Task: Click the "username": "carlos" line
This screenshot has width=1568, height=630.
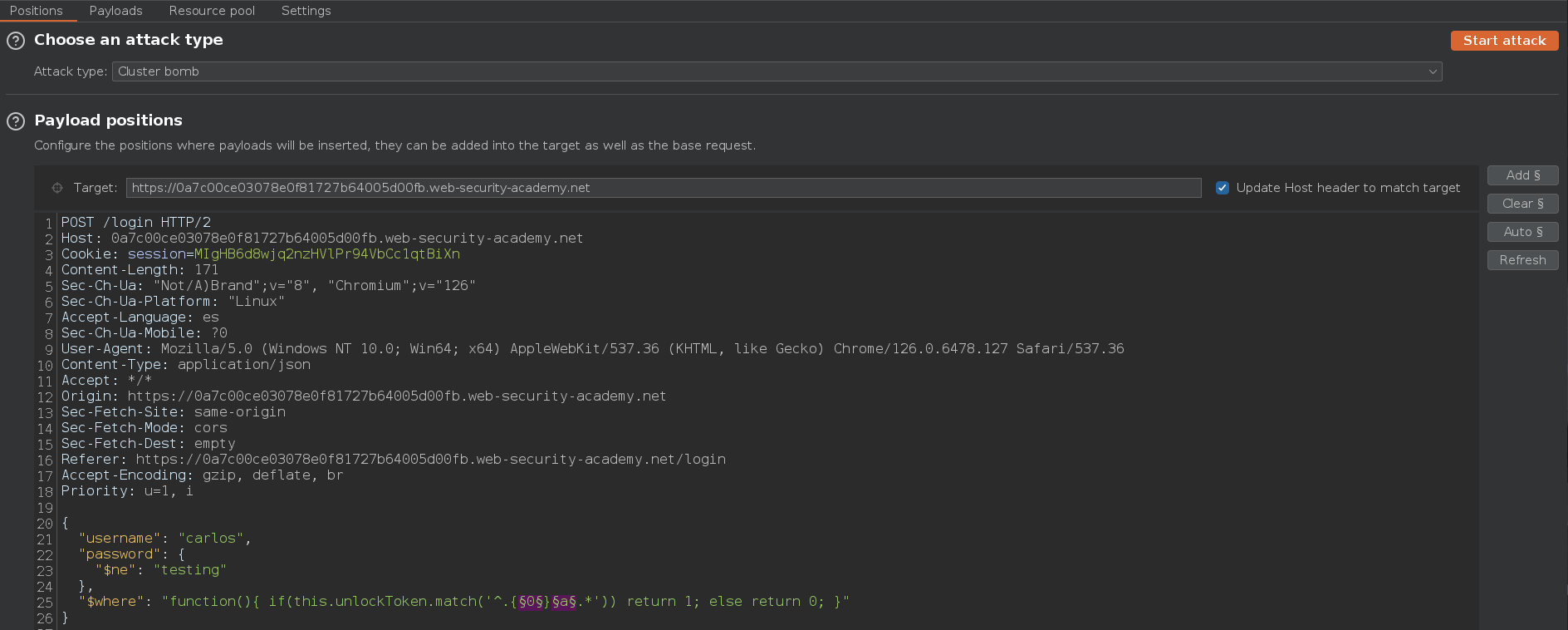Action: point(165,539)
